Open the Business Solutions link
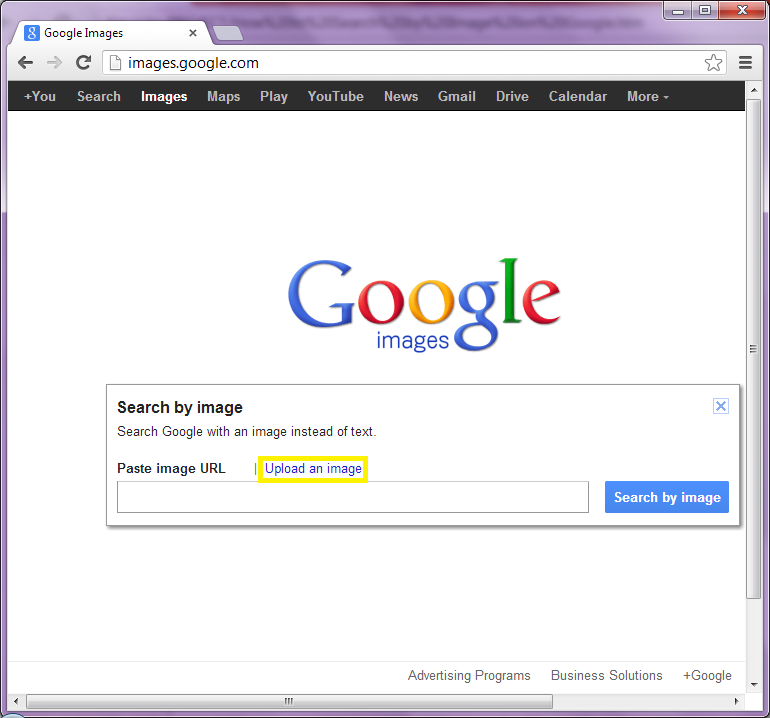This screenshot has width=770, height=718. point(606,676)
